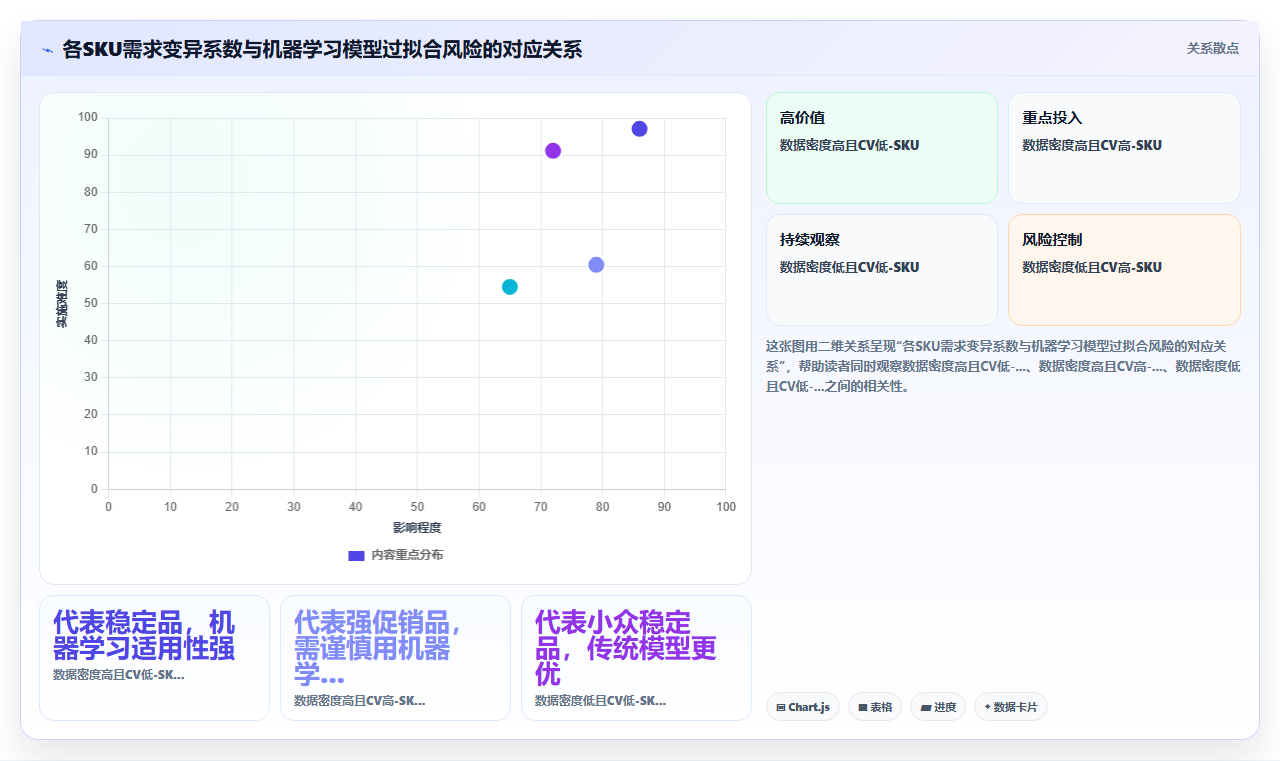Screen dimensions: 1280x761
Task: Click the 数据密度高且CV高-SK... caption
Action: (360, 701)
